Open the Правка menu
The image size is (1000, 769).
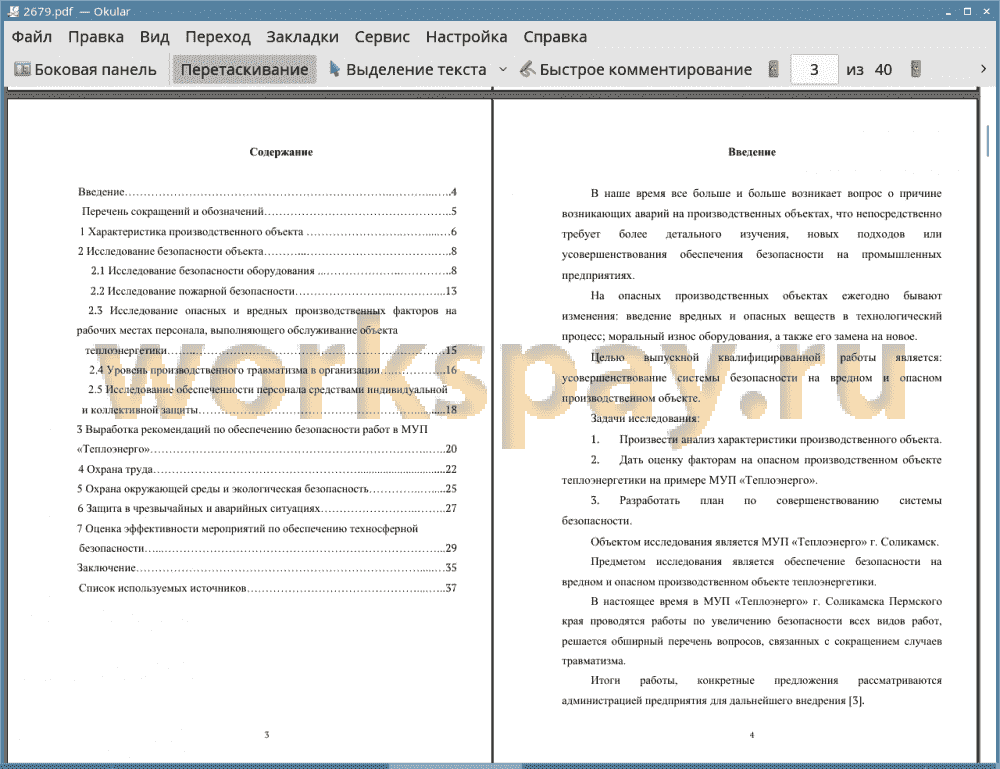click(96, 37)
